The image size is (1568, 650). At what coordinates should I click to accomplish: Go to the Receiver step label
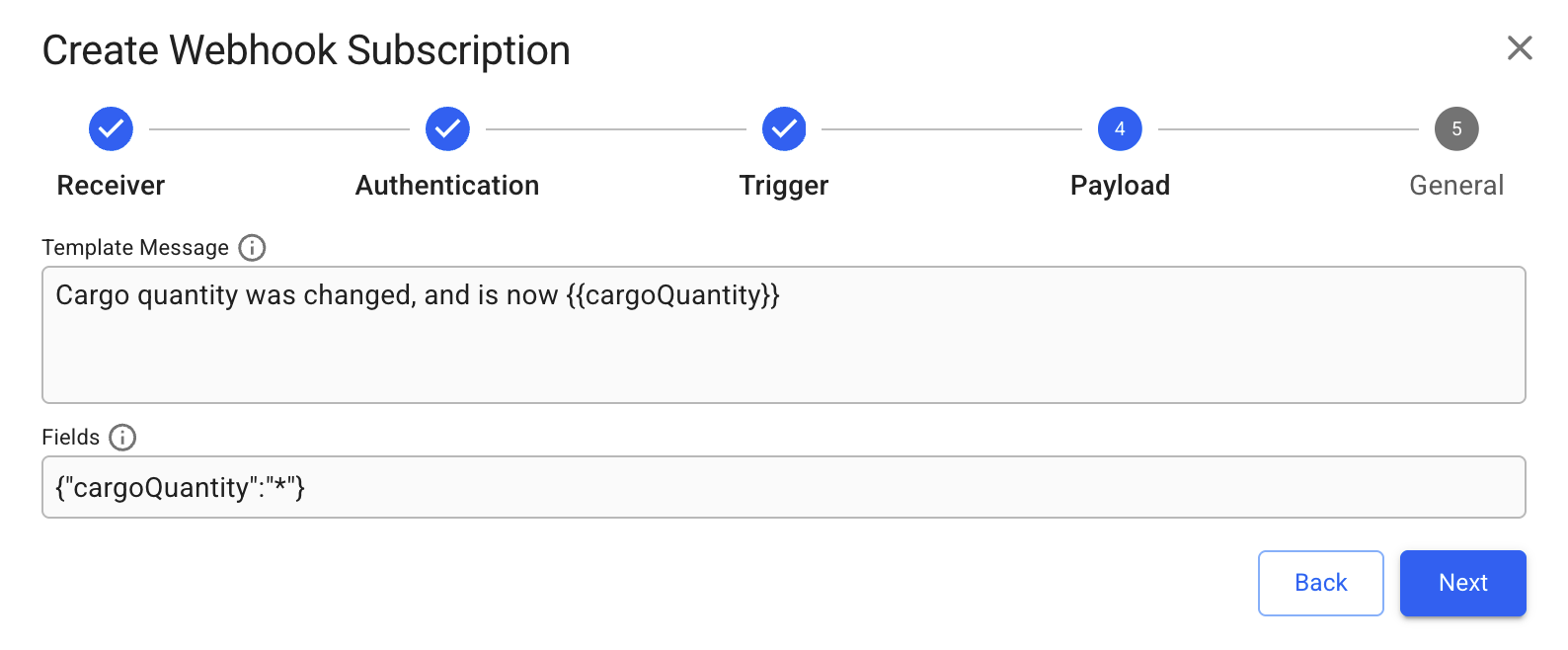[111, 186]
